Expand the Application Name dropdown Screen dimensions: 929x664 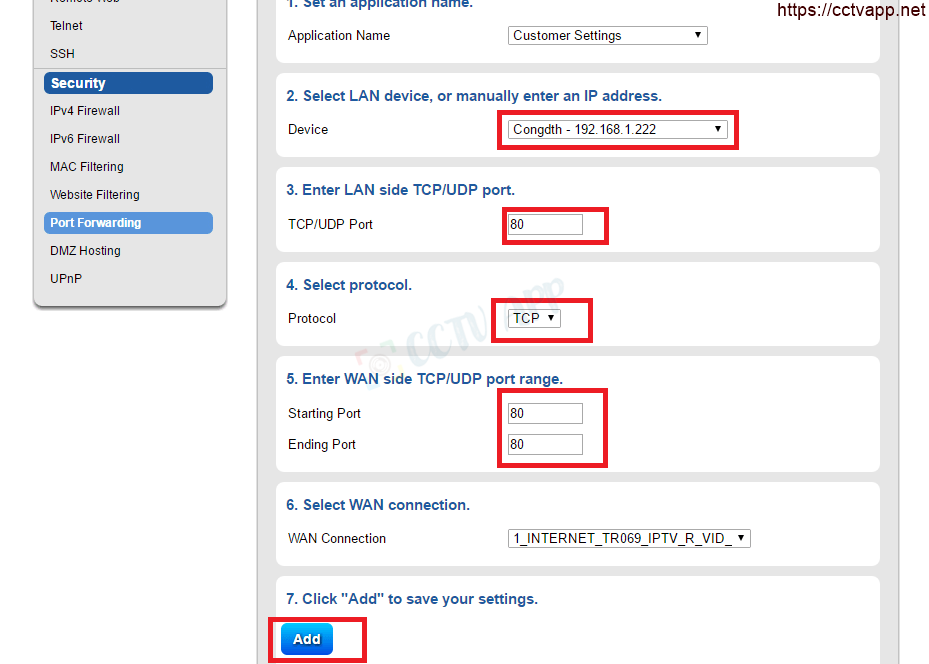[607, 36]
